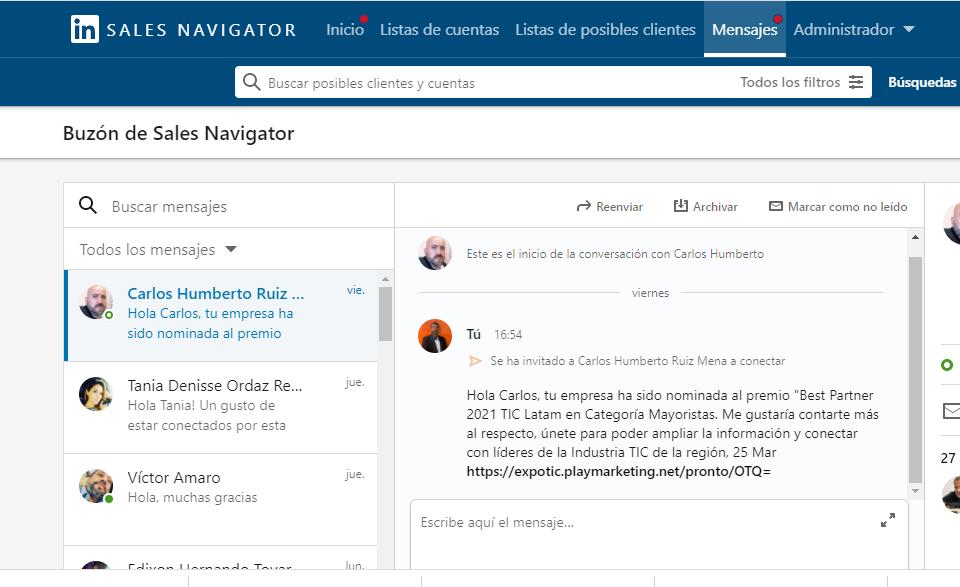
Task: Open the expotic.playmarketing.net link
Action: tap(618, 471)
